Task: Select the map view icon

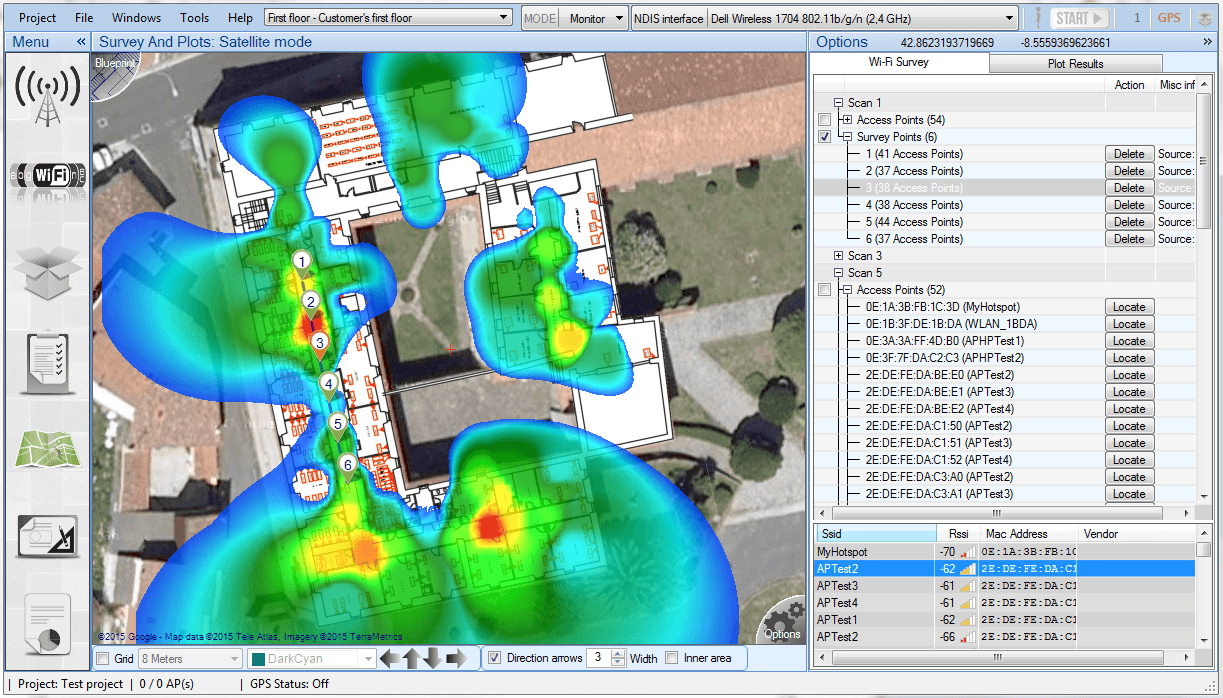Action: [x=48, y=450]
